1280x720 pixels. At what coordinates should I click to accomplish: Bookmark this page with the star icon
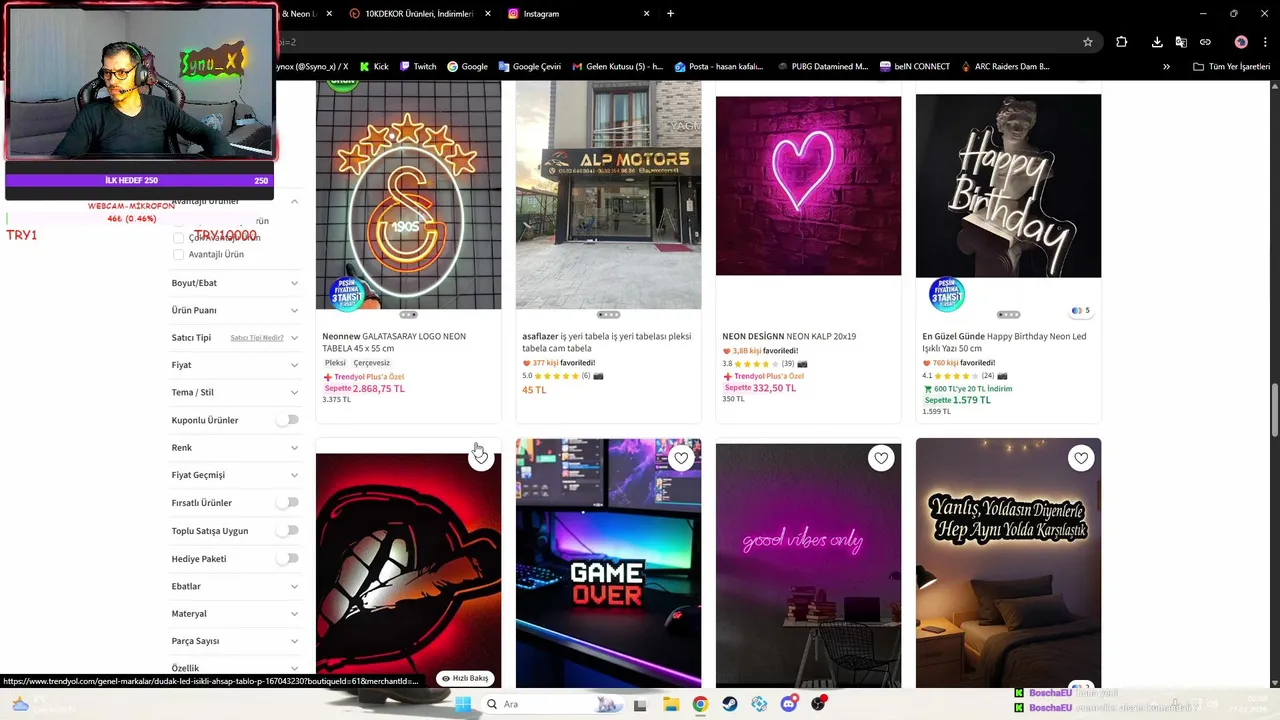tap(1088, 42)
